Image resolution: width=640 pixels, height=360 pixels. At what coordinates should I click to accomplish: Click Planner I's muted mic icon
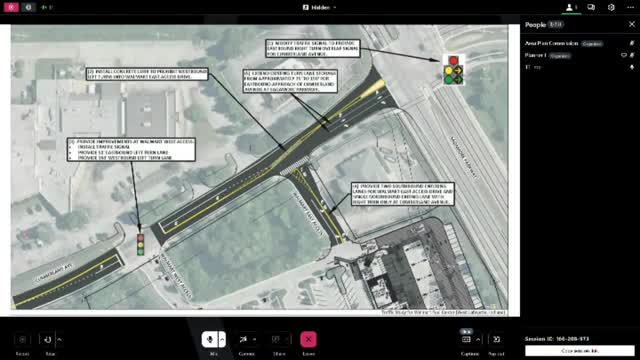click(632, 55)
